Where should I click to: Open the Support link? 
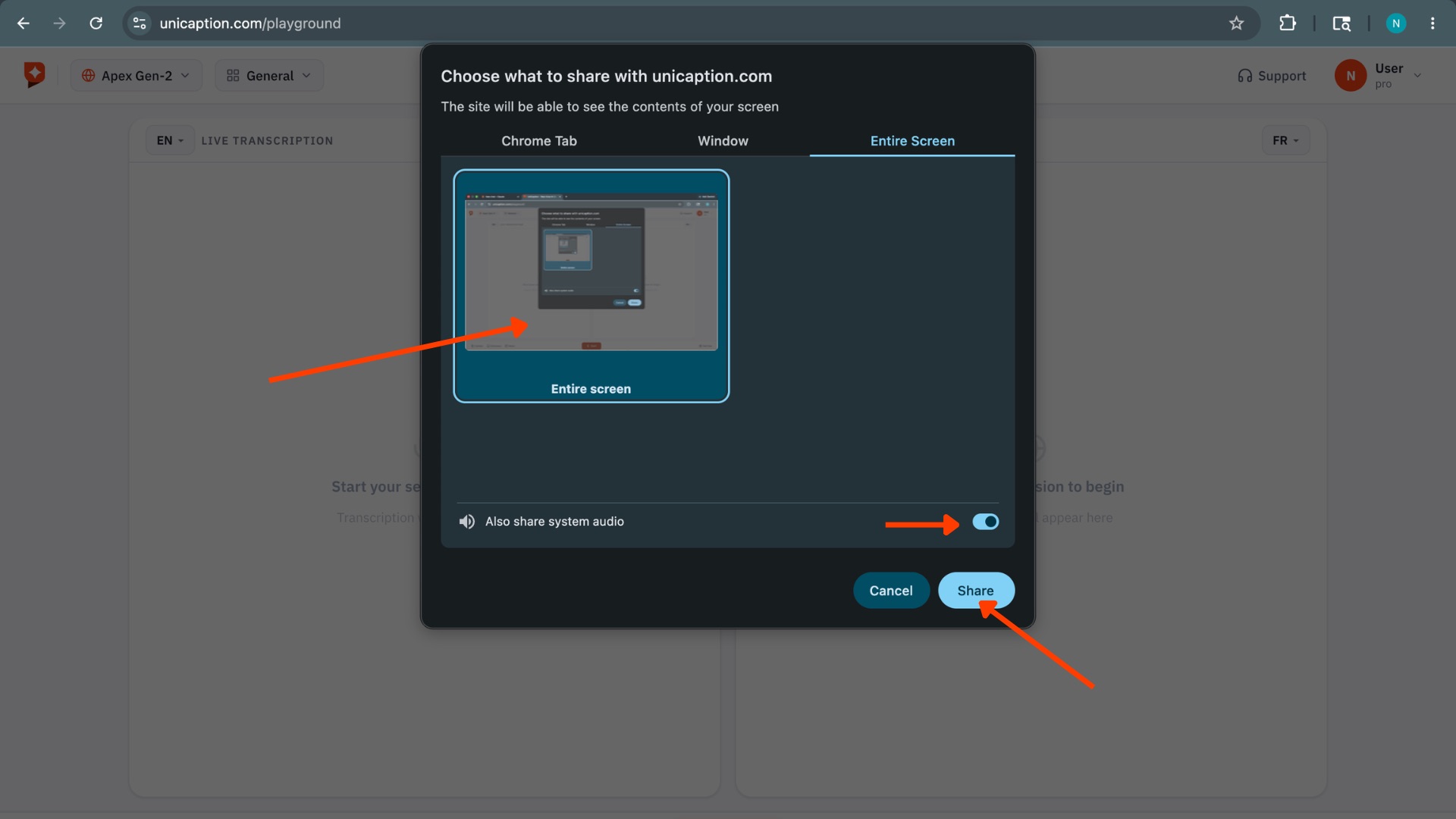click(1272, 76)
